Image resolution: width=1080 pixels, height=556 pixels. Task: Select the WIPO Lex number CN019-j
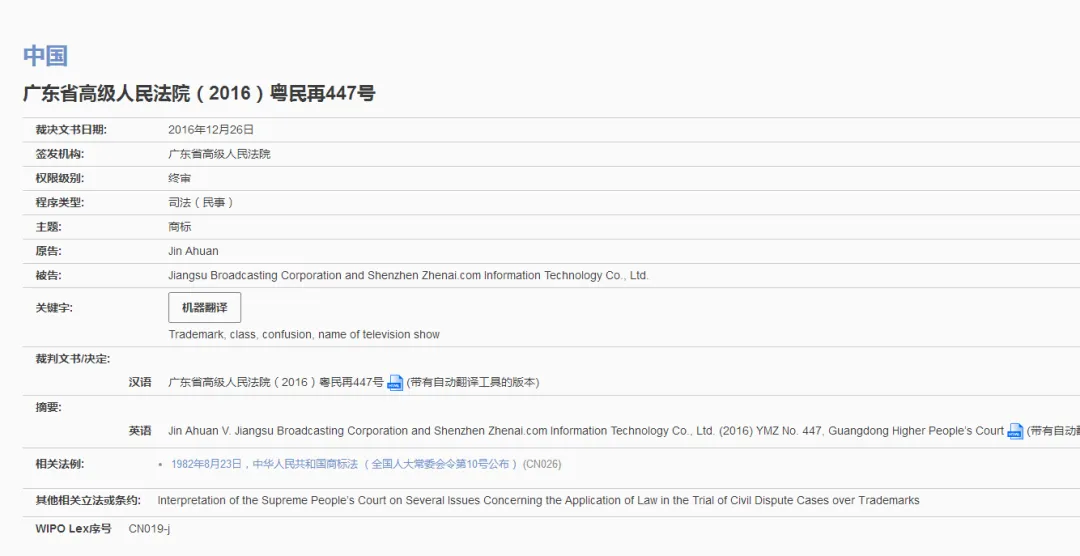(x=149, y=528)
